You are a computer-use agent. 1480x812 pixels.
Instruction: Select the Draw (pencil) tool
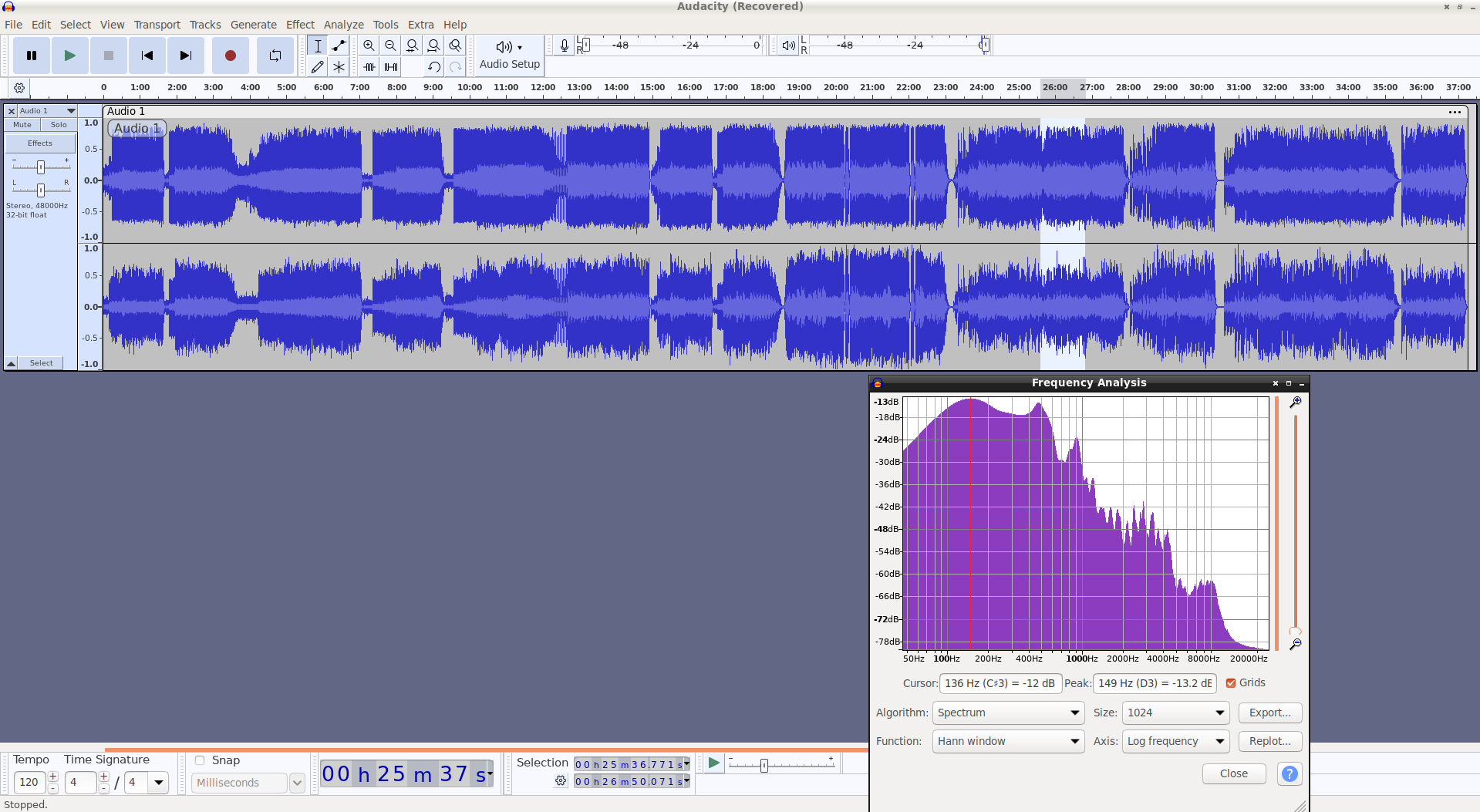click(317, 67)
